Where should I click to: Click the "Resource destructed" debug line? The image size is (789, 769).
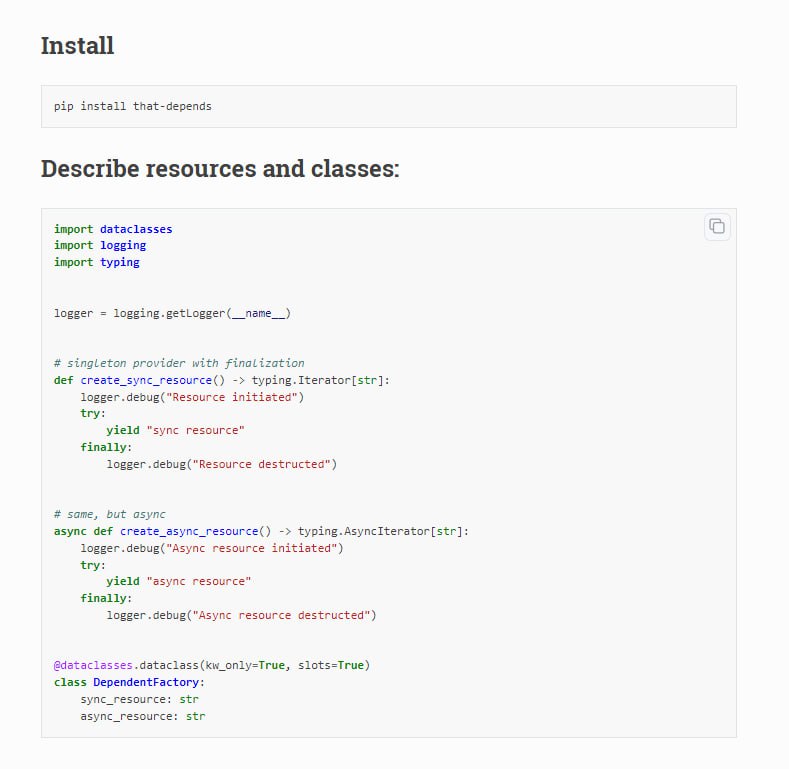[222, 464]
